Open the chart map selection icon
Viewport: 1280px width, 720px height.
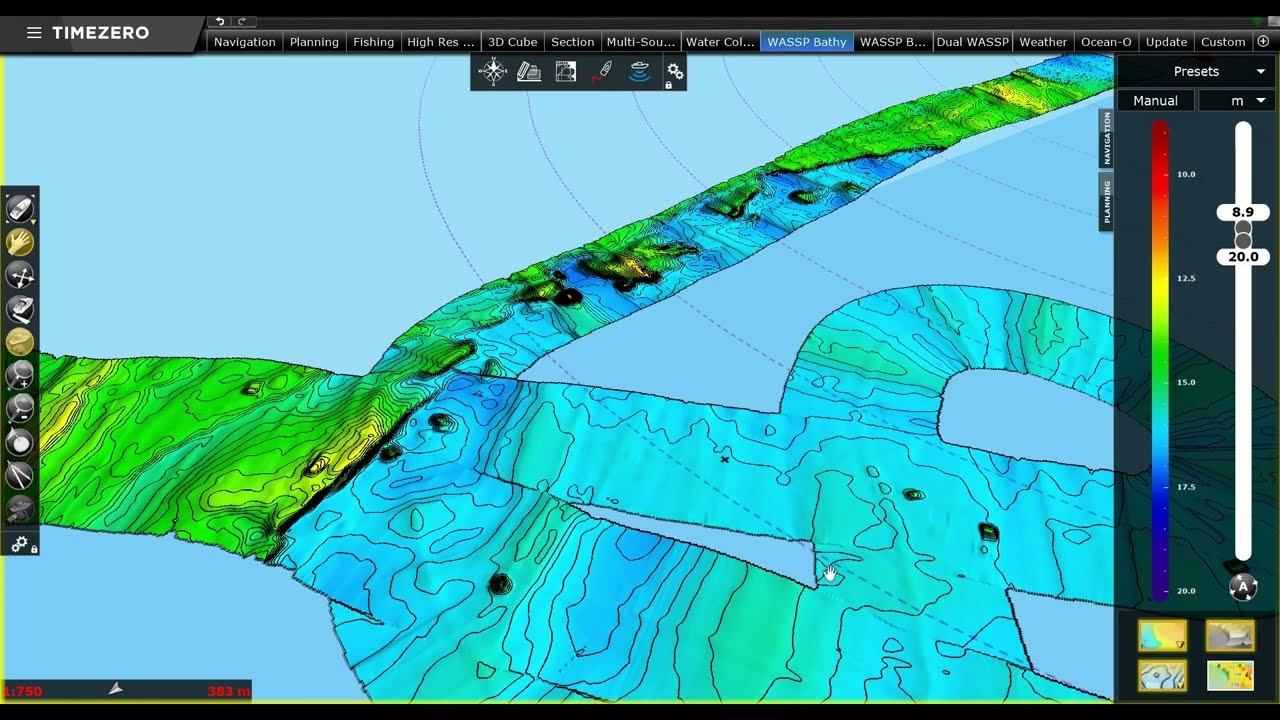(x=566, y=72)
